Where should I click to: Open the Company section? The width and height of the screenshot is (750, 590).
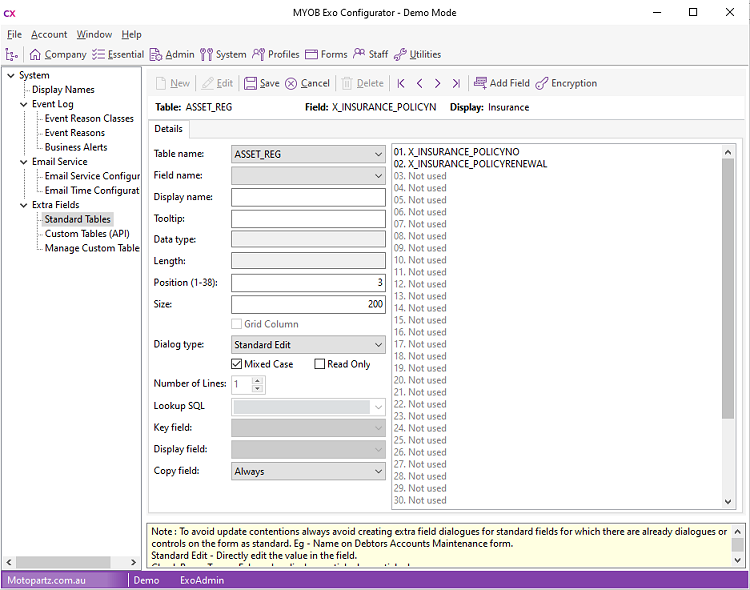[x=58, y=55]
